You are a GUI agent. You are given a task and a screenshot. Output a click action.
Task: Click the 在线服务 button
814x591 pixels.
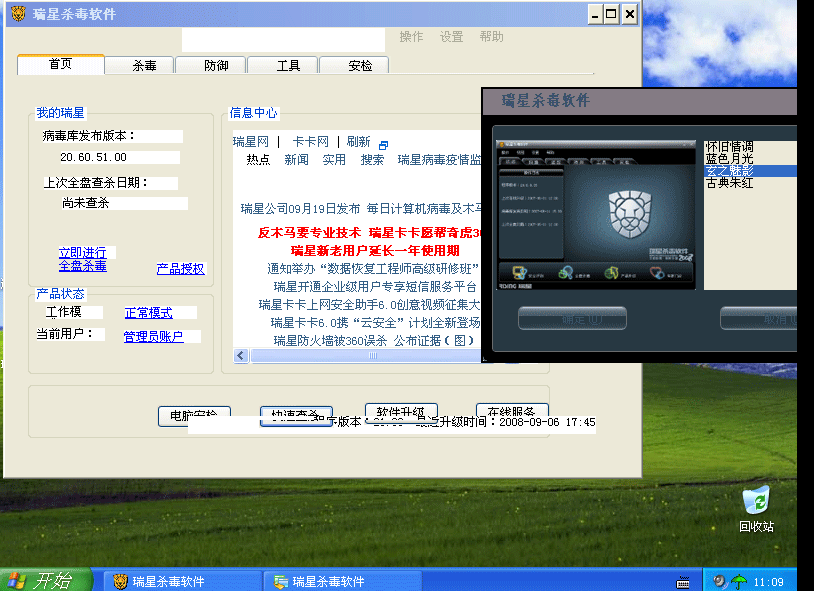coord(512,413)
